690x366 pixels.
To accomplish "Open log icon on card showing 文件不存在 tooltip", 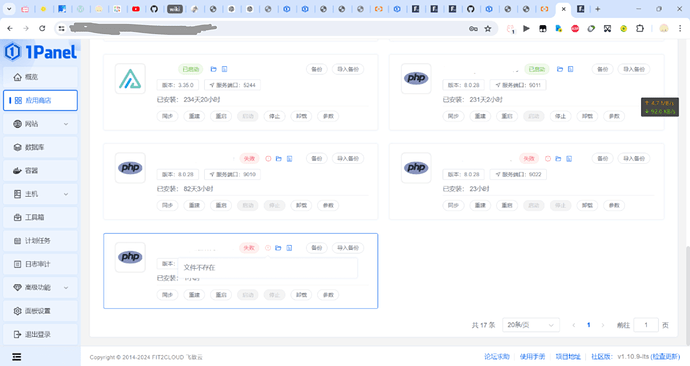I will pos(289,248).
